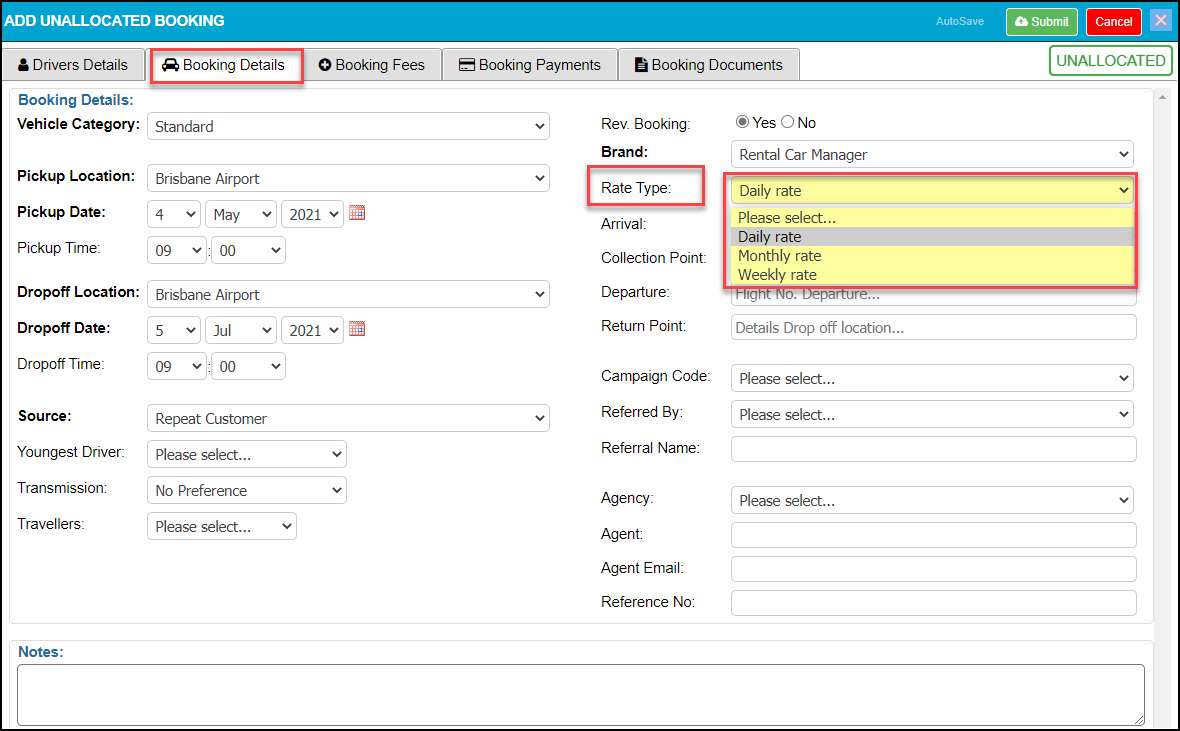Open the Dropoff Time hour dropdown
This screenshot has height=731, width=1180.
(x=177, y=367)
